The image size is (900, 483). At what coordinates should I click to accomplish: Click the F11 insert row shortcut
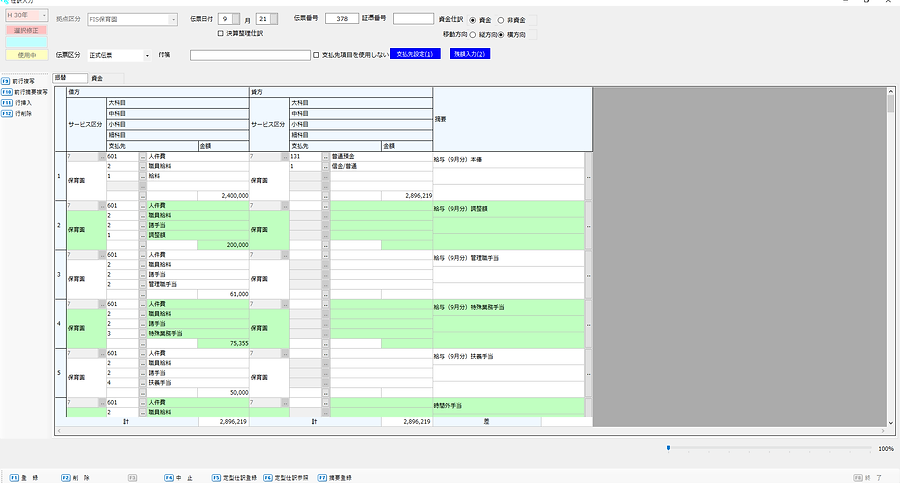point(17,103)
